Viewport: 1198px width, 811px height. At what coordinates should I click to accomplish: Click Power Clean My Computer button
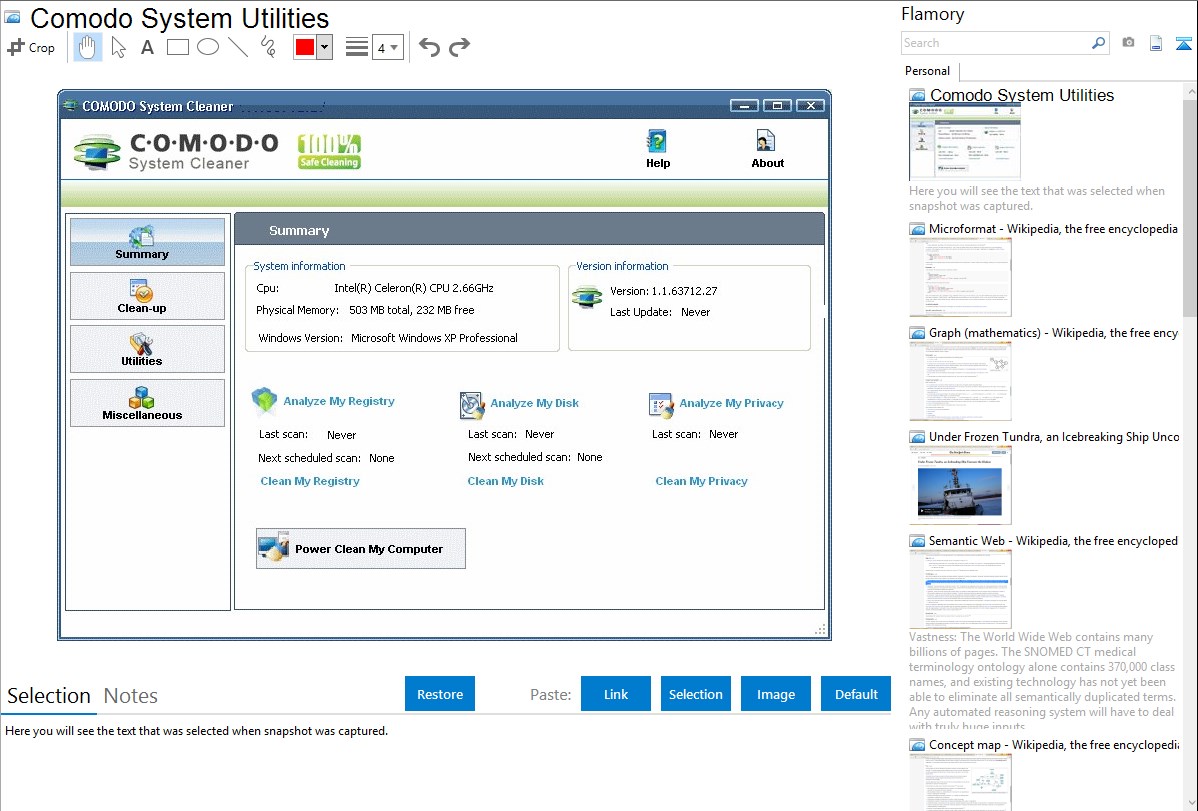pos(361,549)
